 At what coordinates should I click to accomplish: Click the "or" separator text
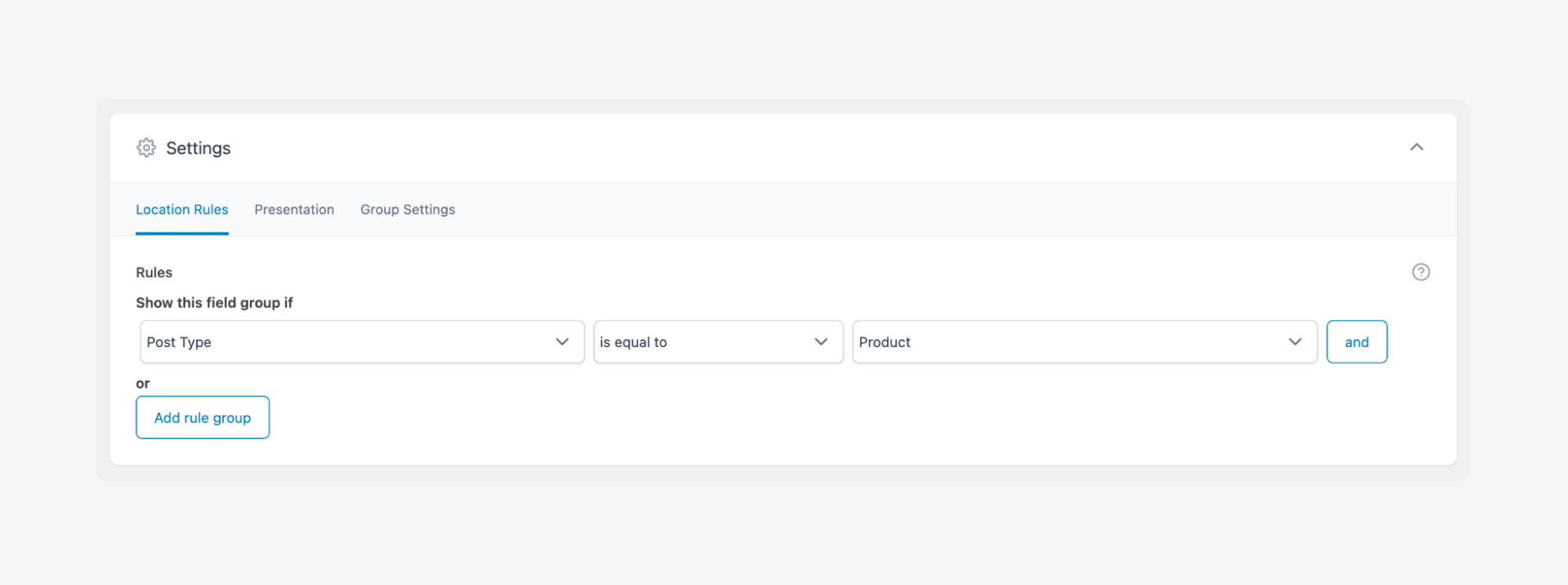click(142, 384)
